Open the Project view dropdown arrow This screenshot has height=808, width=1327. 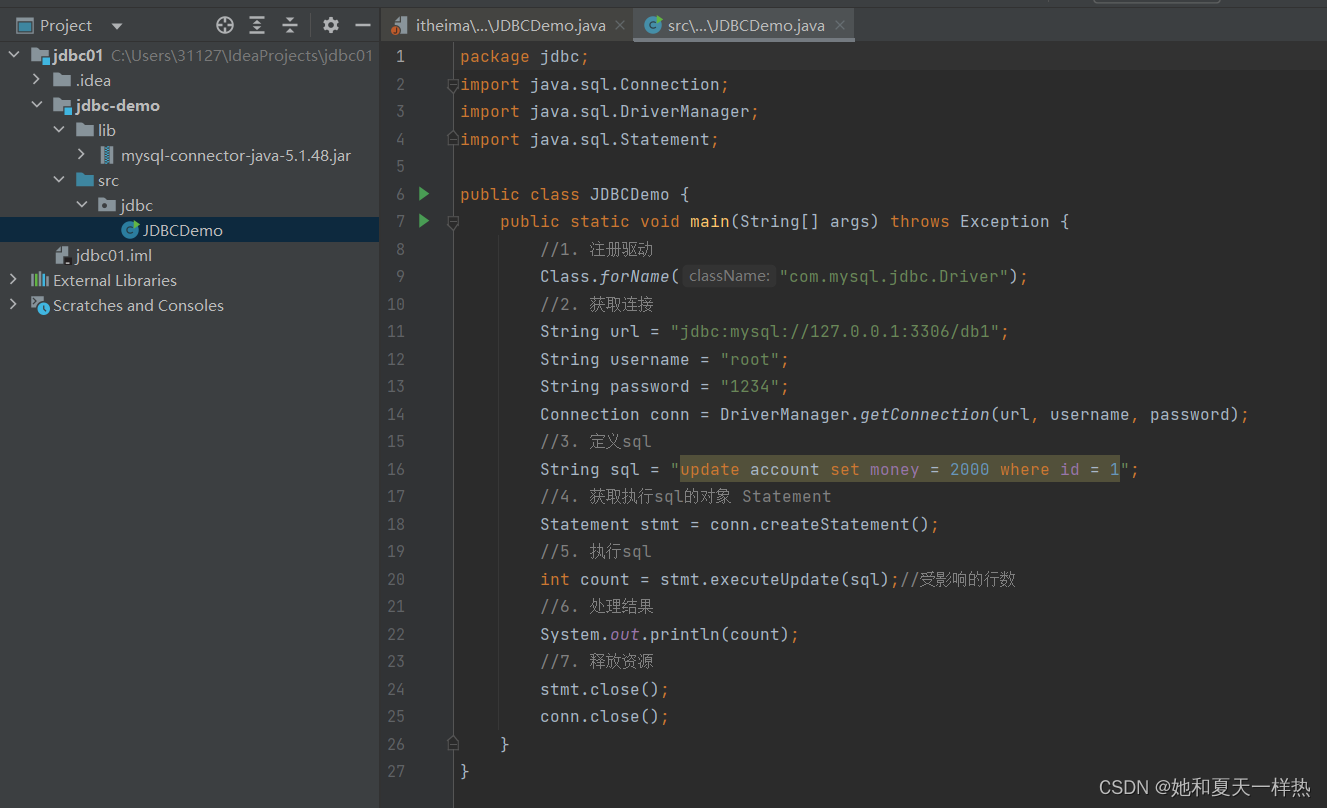tap(117, 26)
